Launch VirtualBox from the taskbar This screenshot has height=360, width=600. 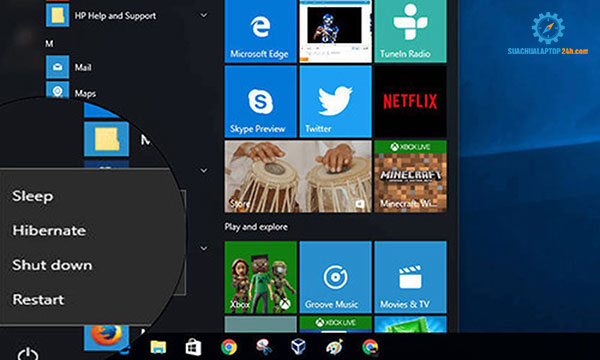[298, 347]
